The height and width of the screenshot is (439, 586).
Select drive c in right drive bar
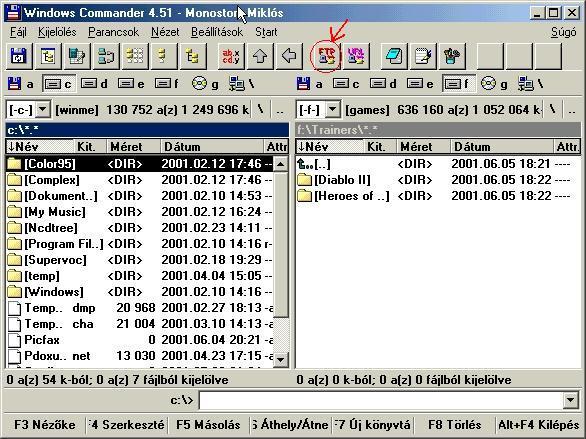pos(346,84)
